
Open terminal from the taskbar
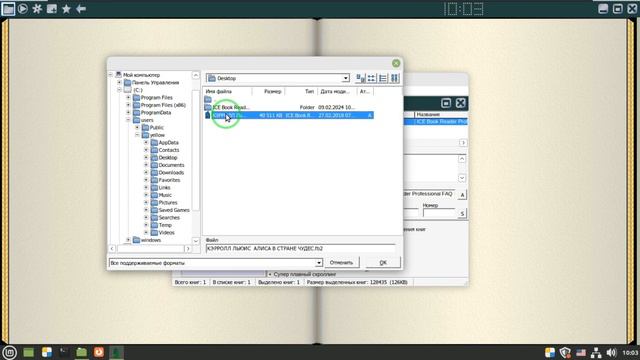64,352
